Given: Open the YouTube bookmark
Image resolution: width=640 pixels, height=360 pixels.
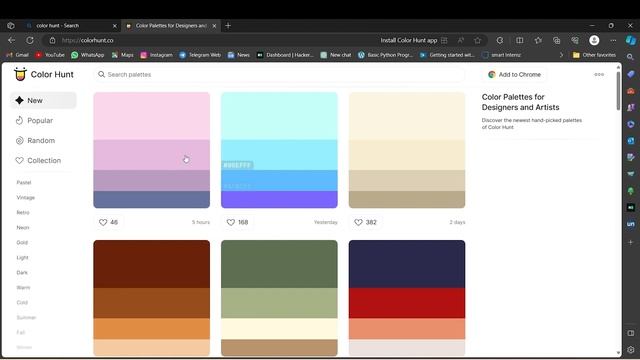Looking at the screenshot, I should tap(50, 55).
